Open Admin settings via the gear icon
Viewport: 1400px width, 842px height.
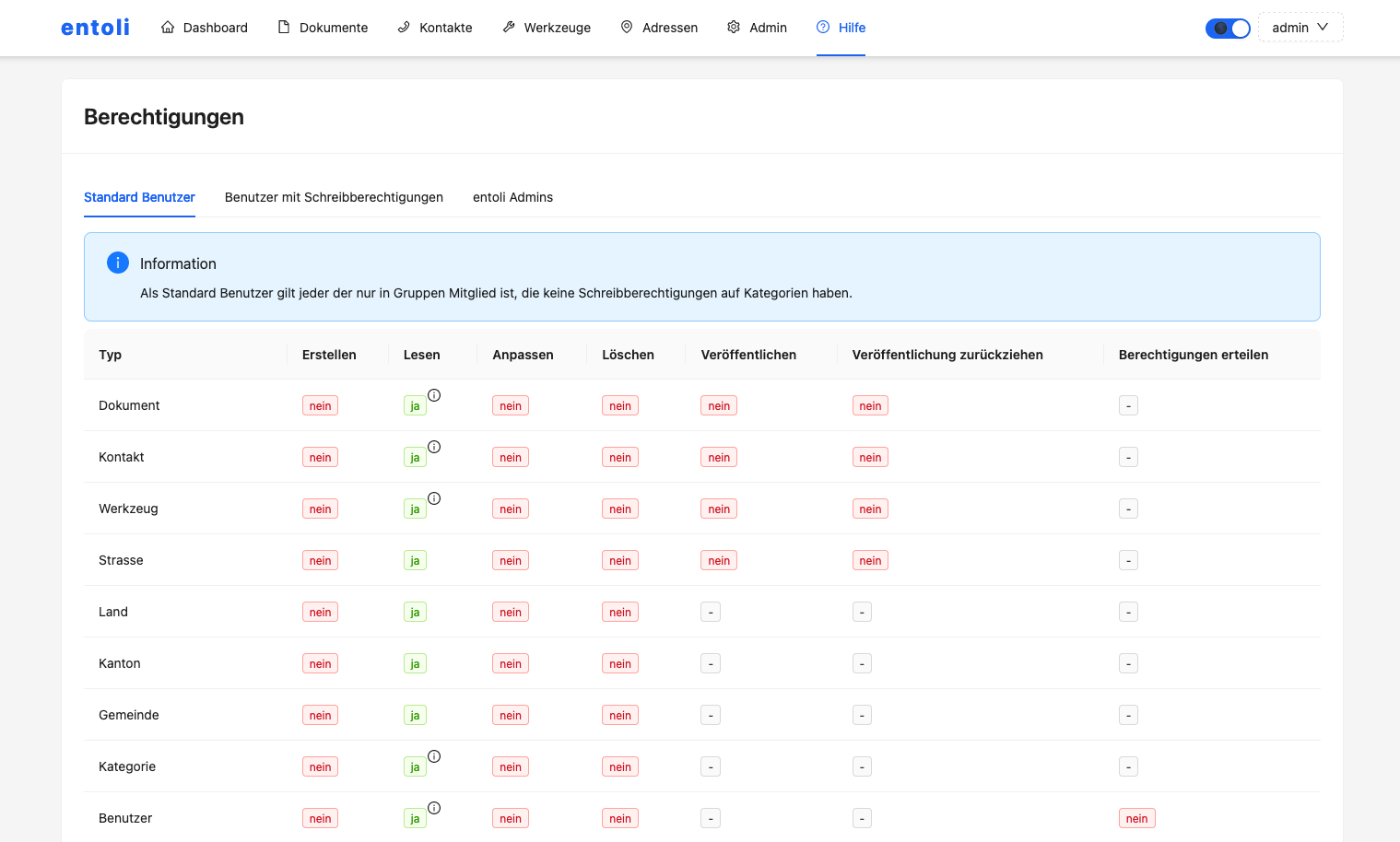pos(733,28)
